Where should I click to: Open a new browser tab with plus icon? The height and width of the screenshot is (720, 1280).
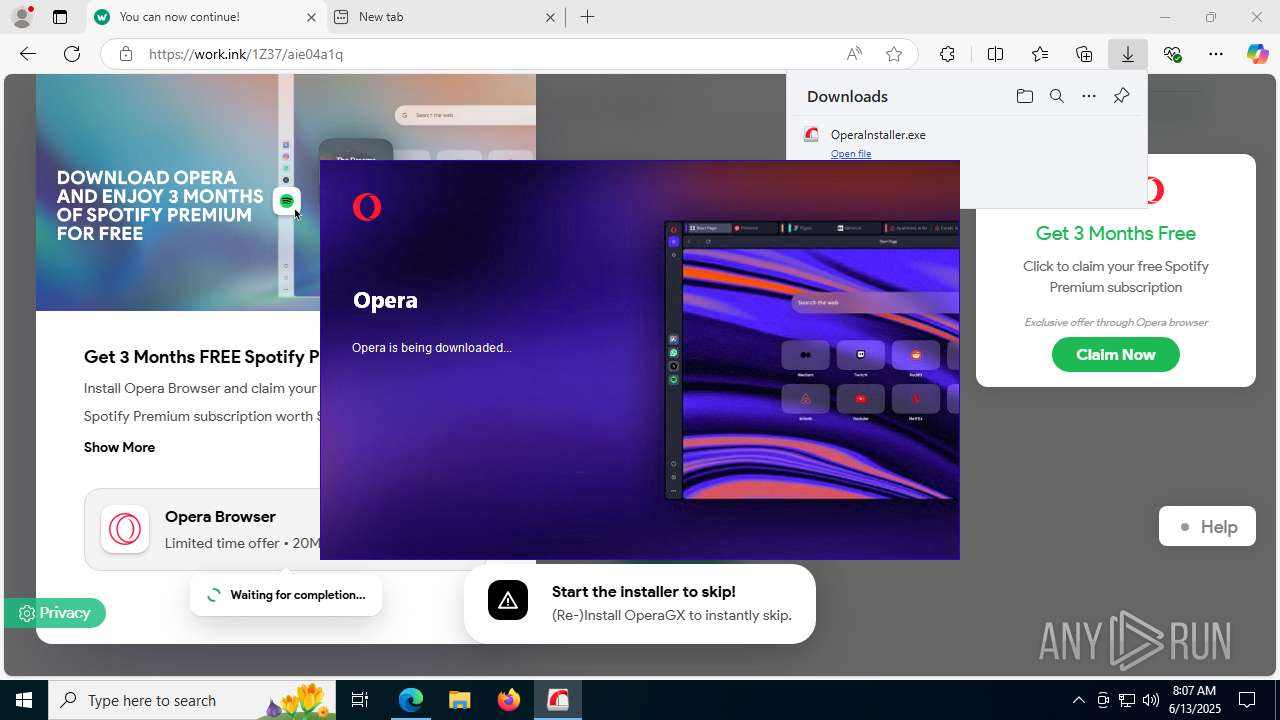(588, 17)
